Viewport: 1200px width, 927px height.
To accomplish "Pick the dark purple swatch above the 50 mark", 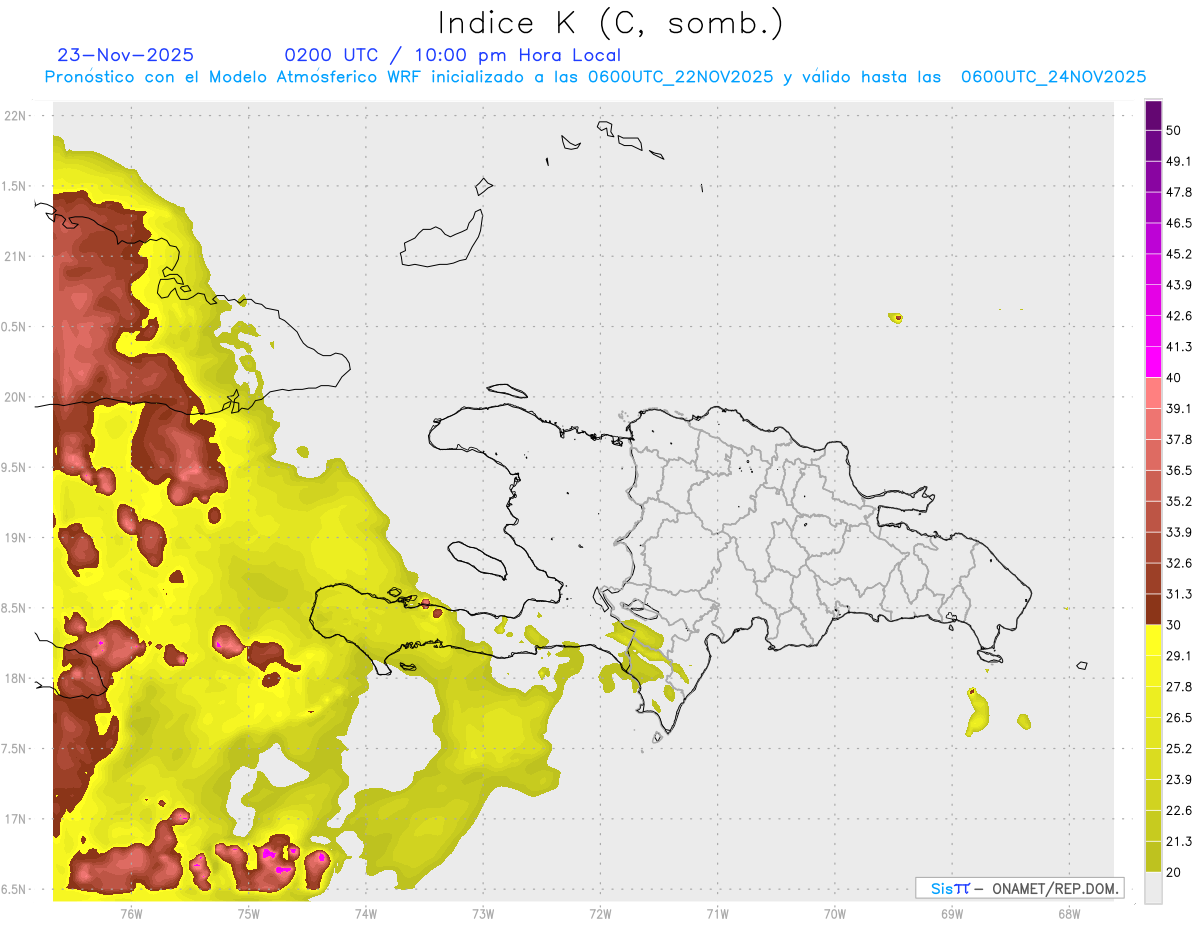I will 1153,115.
